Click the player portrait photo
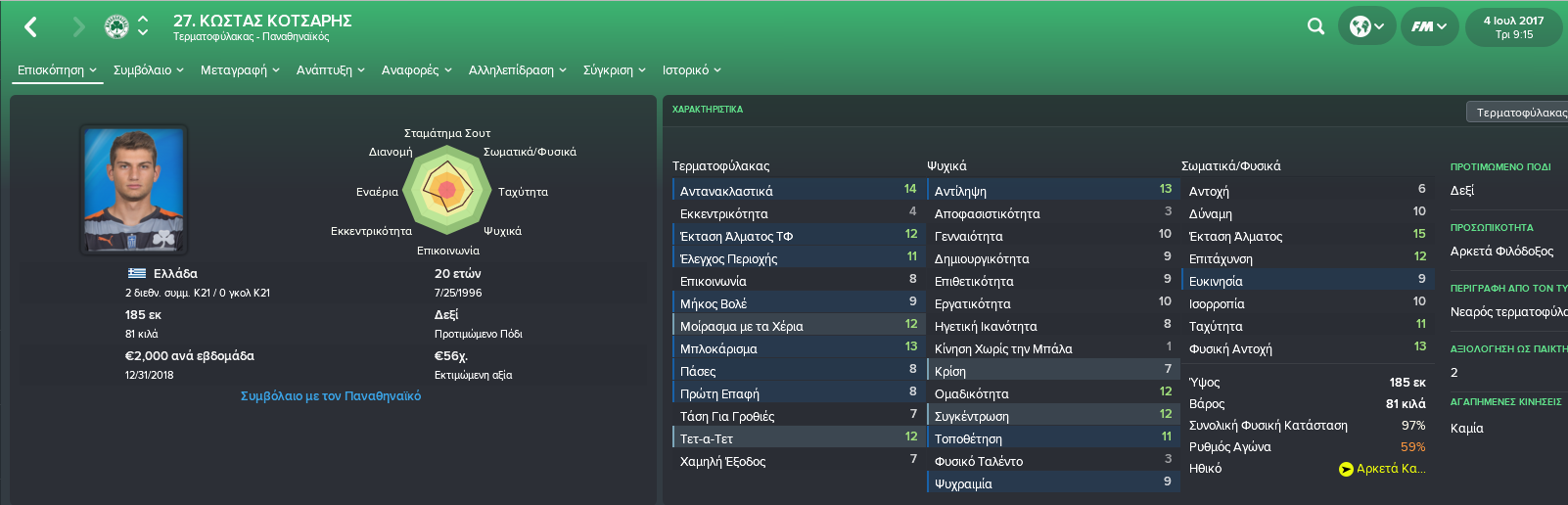Viewport: 1568px width, 505px height. click(134, 189)
